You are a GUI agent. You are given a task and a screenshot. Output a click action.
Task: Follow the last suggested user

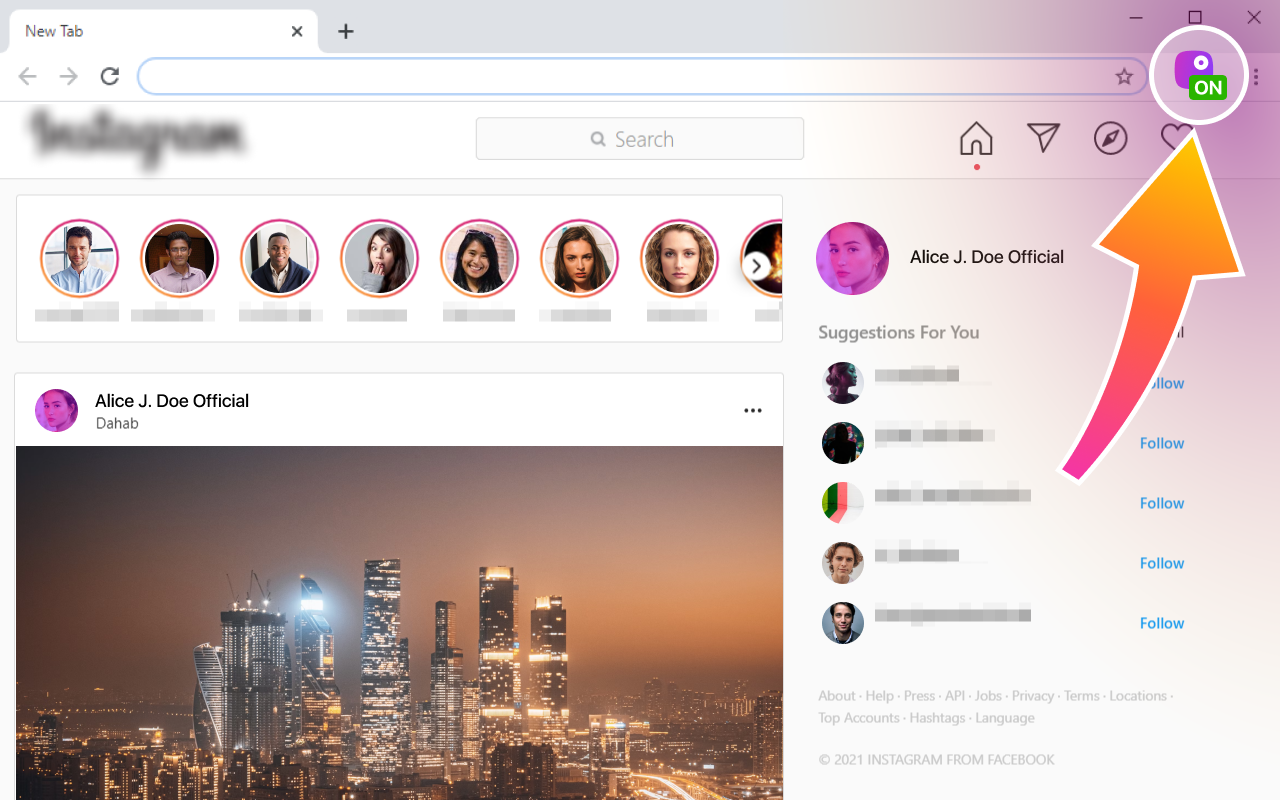click(1162, 623)
